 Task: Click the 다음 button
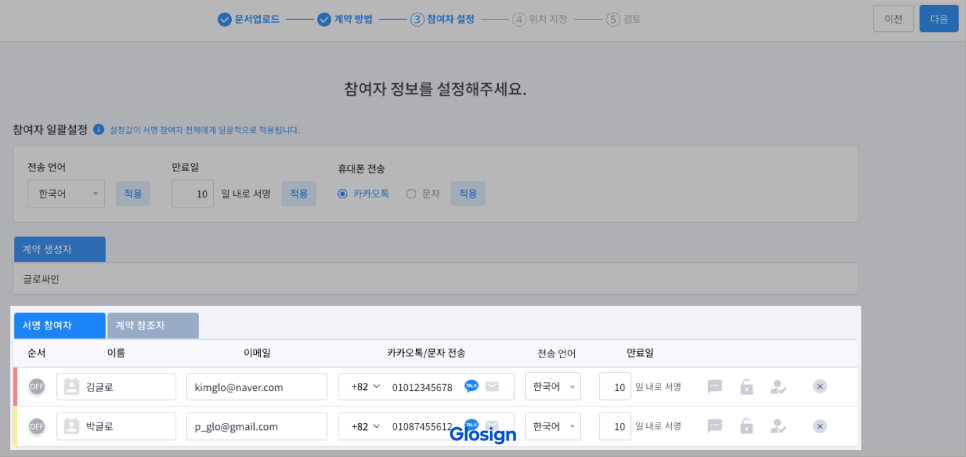940,19
